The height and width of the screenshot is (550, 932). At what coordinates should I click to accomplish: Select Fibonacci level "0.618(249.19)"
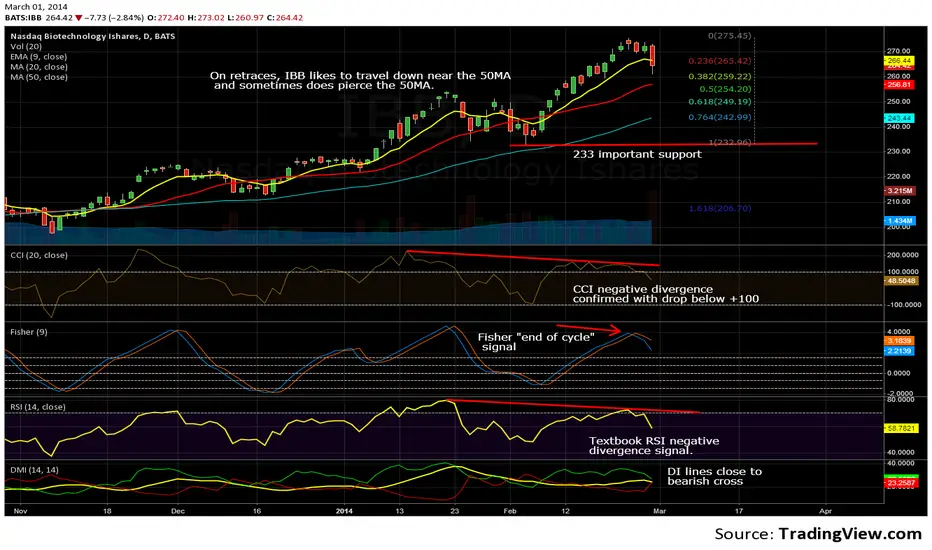click(719, 102)
